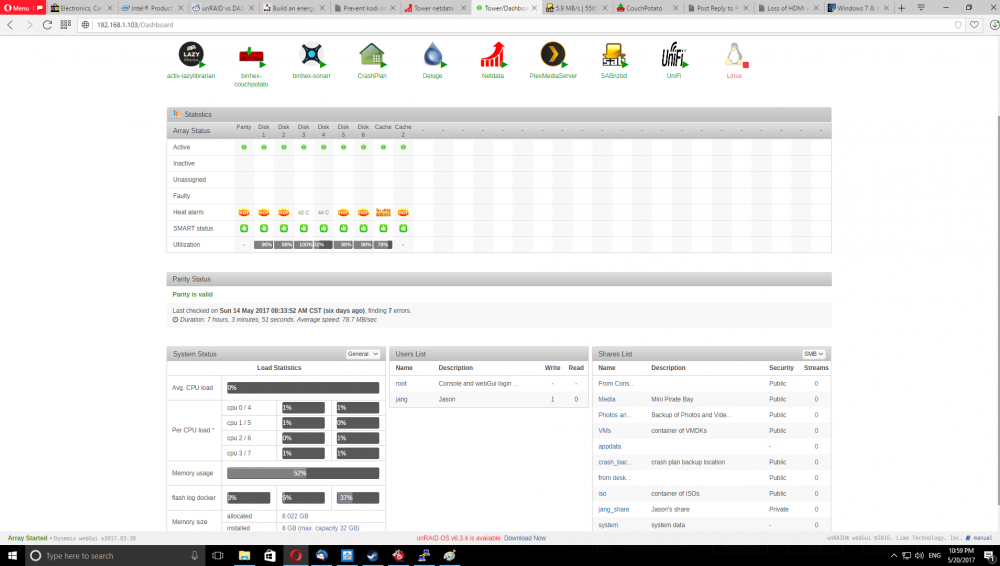The image size is (1000, 566).
Task: Click the 8.022 GB allocated memory link
Action: (x=295, y=516)
